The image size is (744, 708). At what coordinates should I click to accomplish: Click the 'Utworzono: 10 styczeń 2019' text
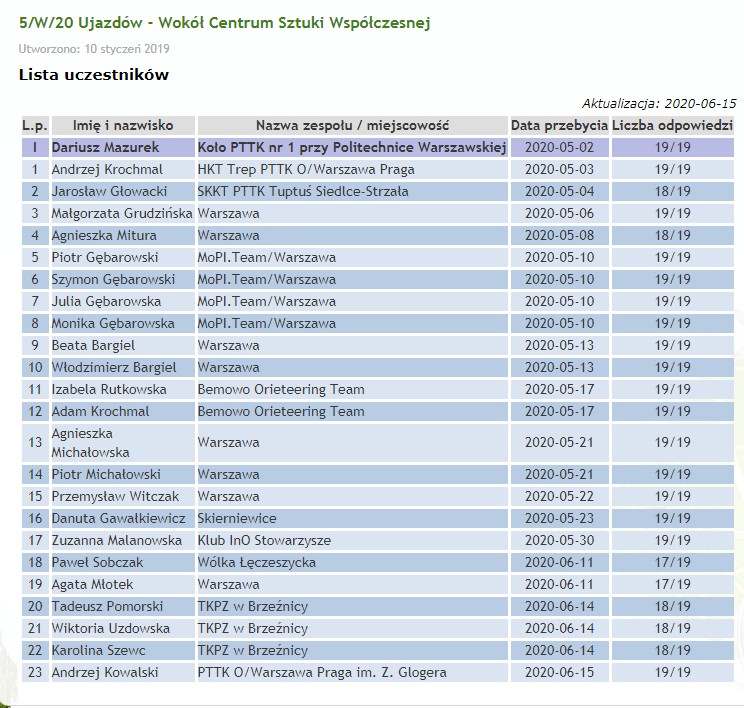(x=94, y=49)
